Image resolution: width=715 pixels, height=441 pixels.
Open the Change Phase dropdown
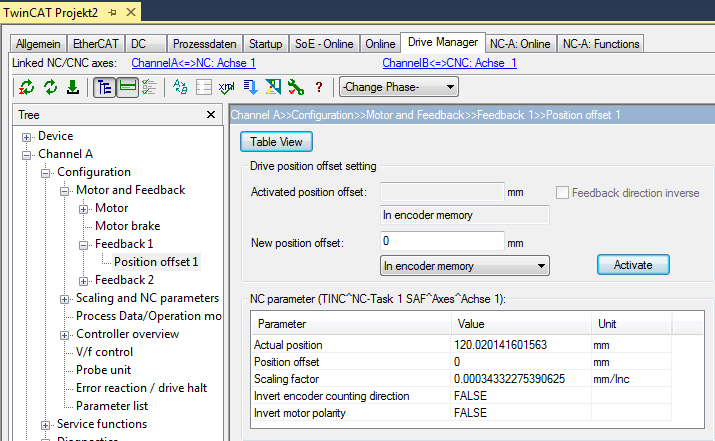[x=399, y=87]
